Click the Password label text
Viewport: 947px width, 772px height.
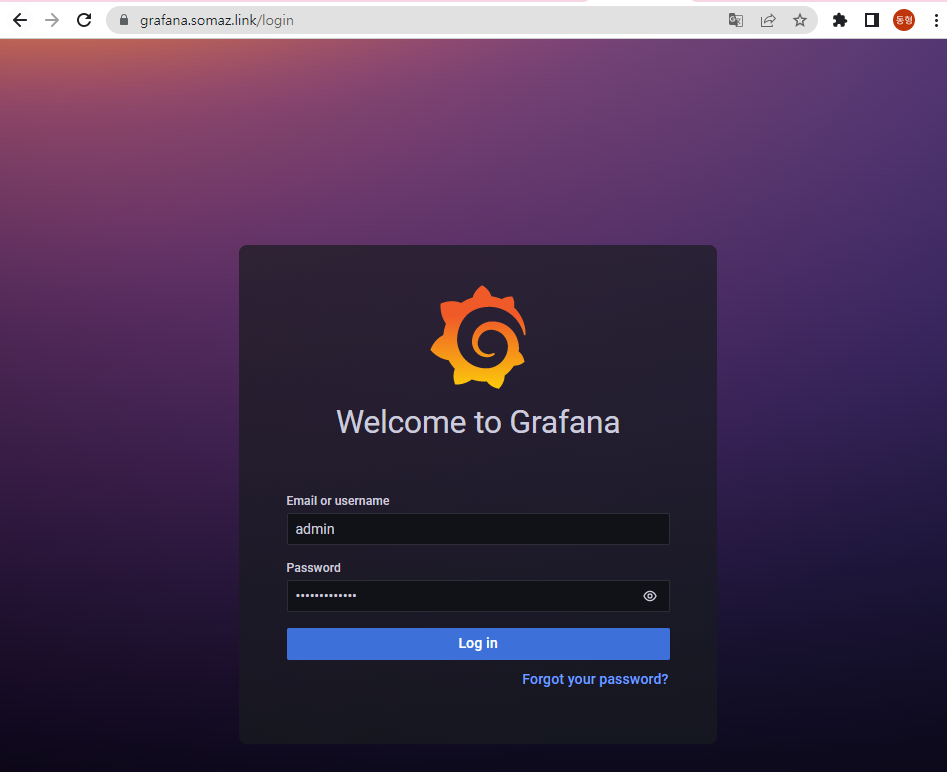click(313, 568)
